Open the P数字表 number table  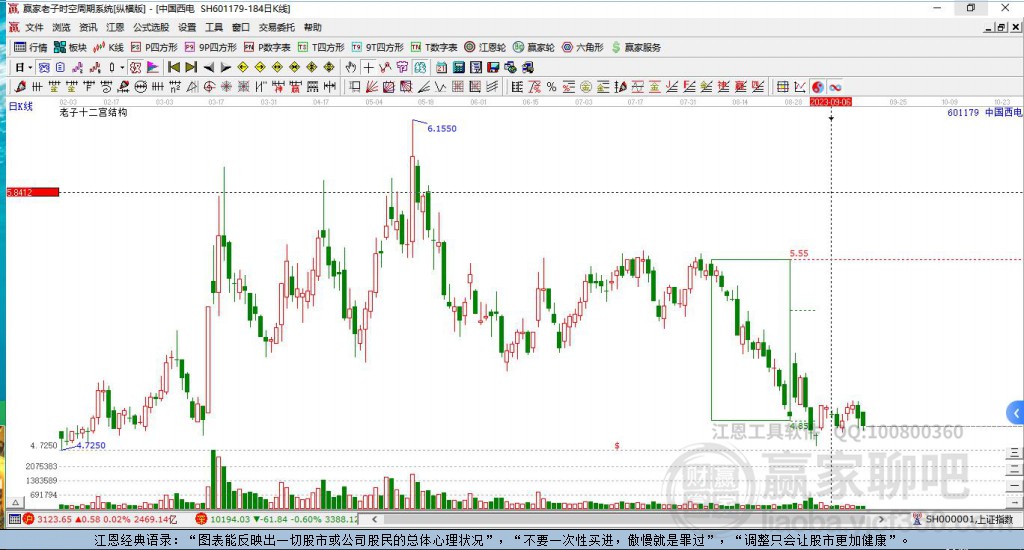pos(267,47)
